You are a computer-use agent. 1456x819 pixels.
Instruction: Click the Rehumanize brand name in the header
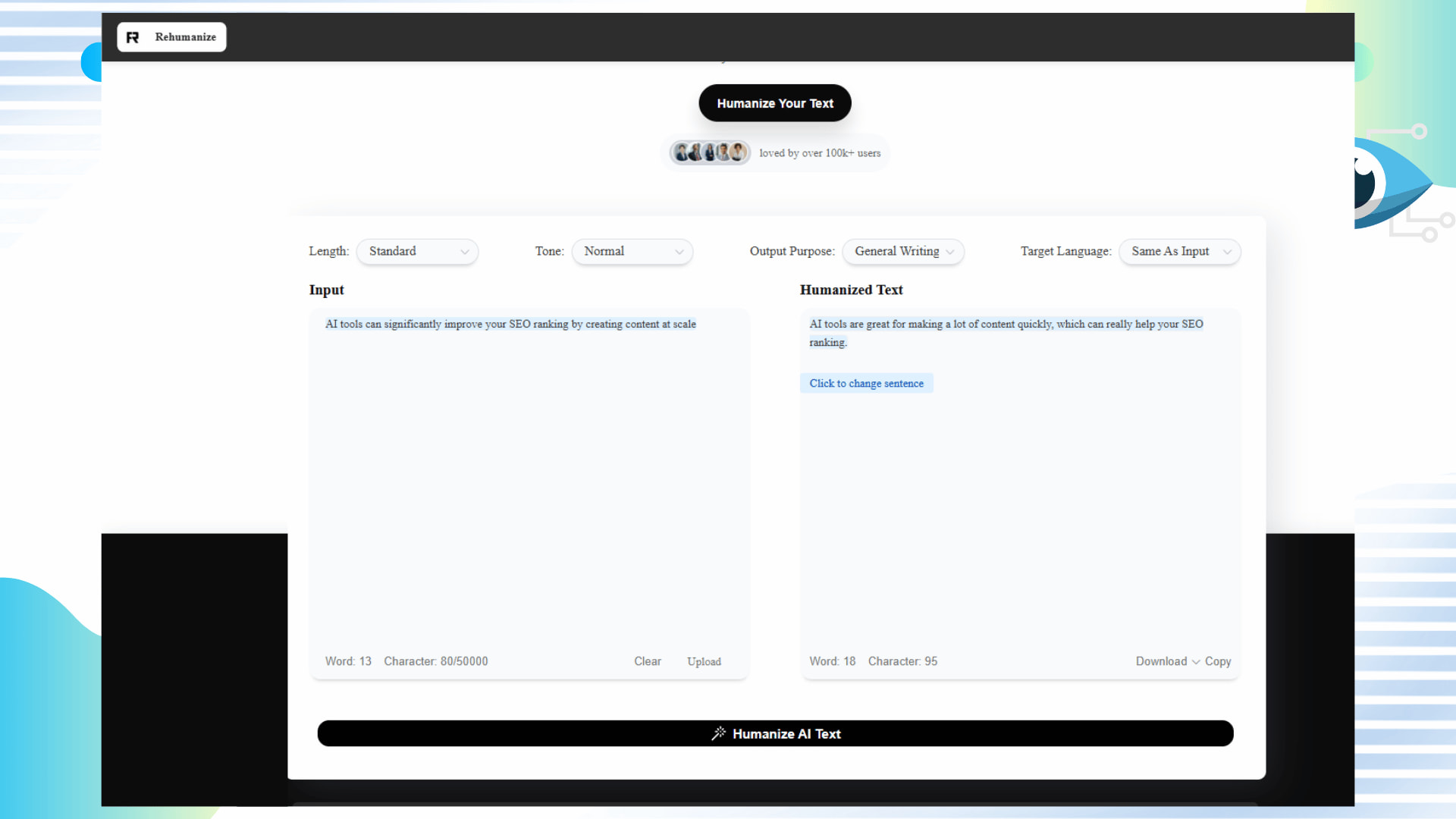coord(185,37)
